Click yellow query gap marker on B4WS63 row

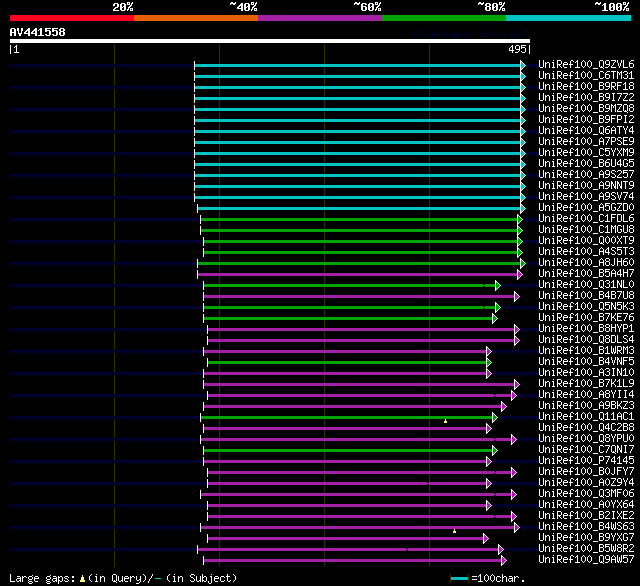coord(454,531)
